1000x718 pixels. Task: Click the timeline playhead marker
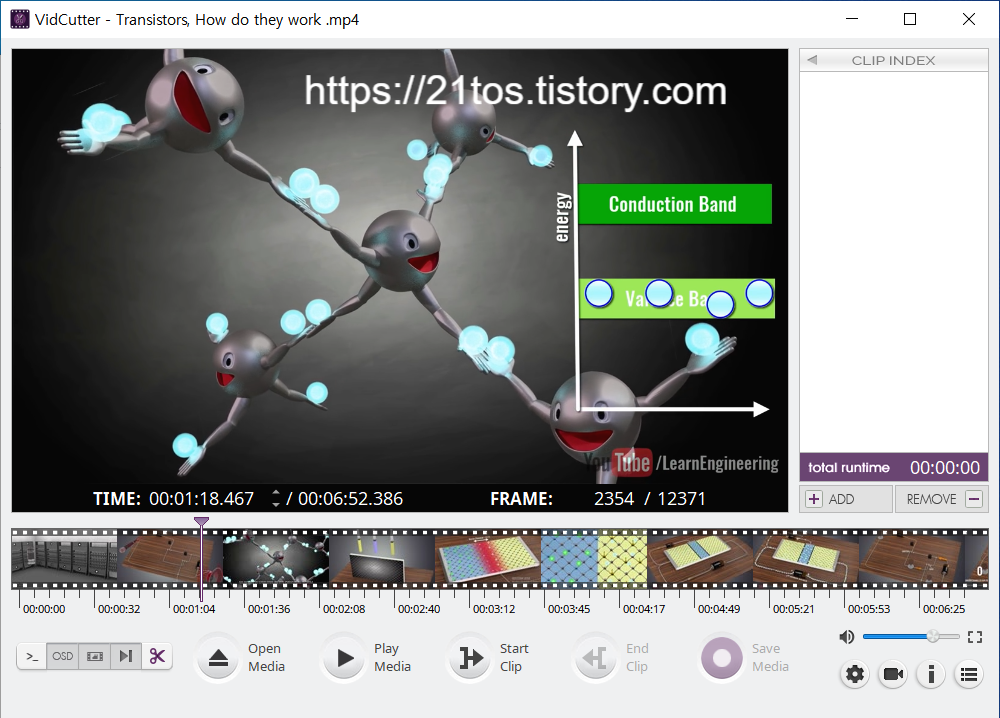pyautogui.click(x=202, y=521)
